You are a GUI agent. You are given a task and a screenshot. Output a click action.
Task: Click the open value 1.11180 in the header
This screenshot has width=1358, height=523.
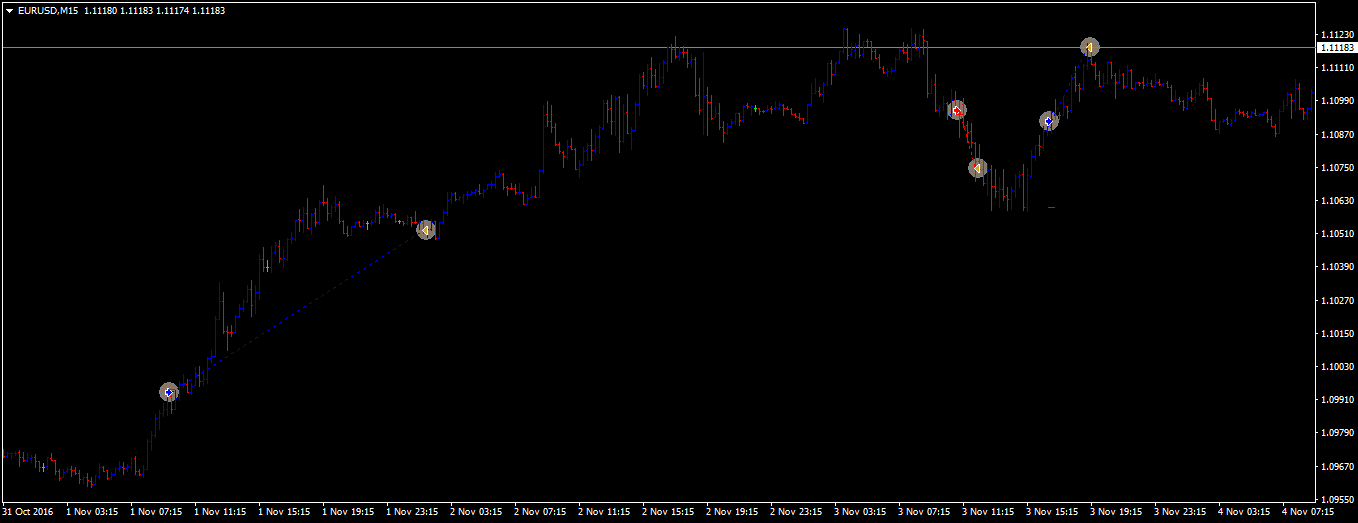click(x=101, y=10)
